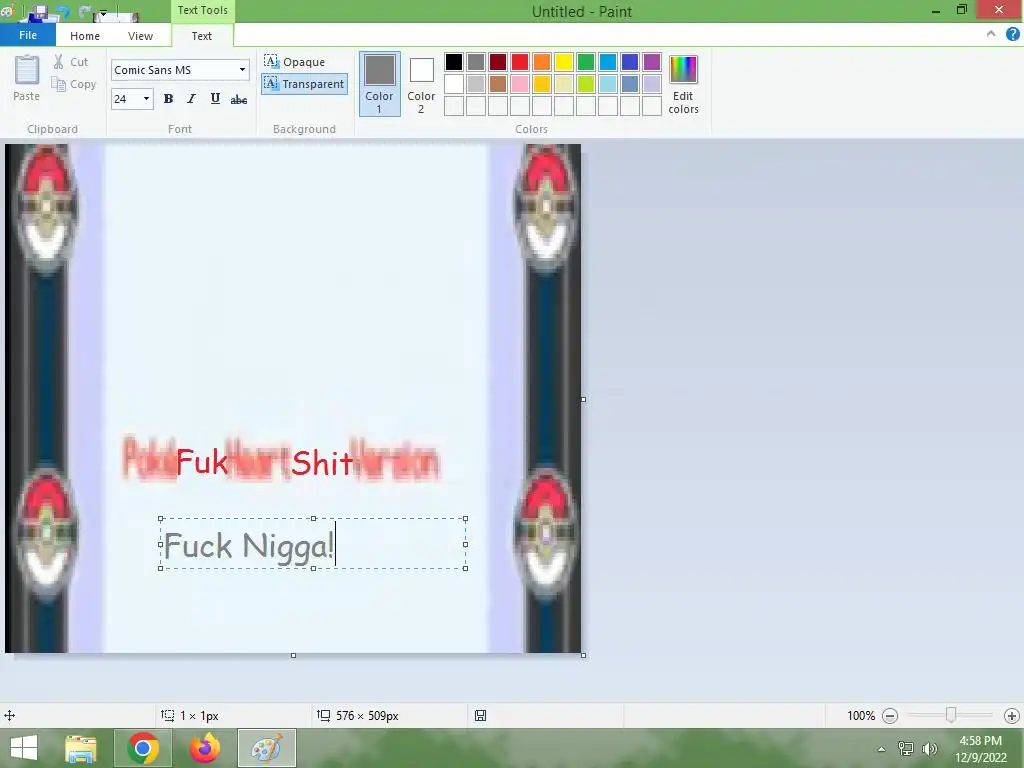Open Google Chrome from the taskbar
Viewport: 1024px width, 768px height.
(143, 748)
